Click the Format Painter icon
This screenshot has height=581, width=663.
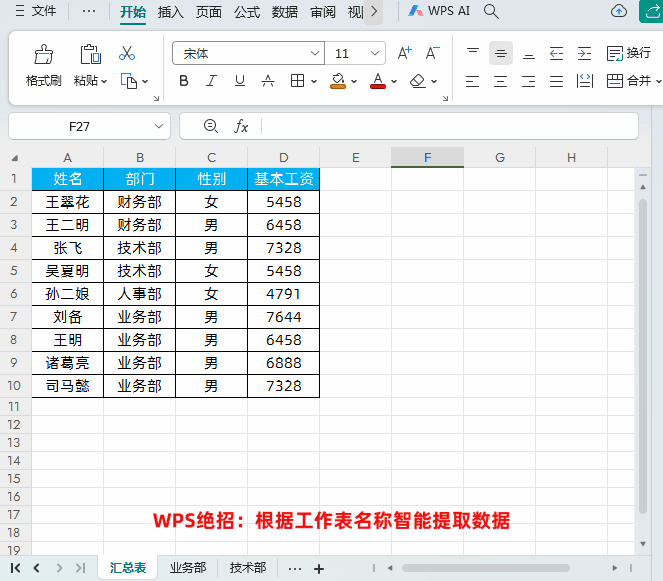[x=44, y=54]
